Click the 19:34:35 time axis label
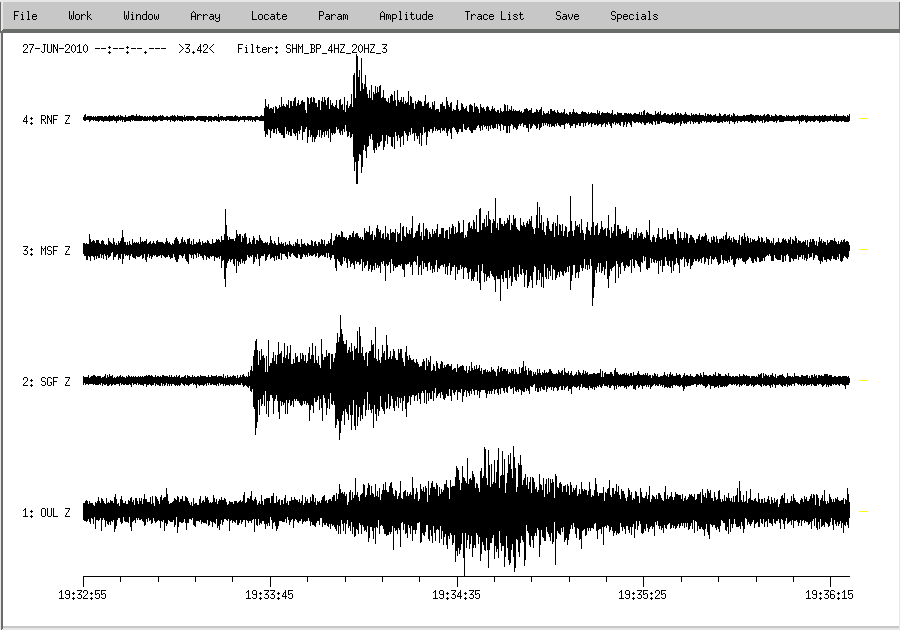The width and height of the screenshot is (900, 630). [457, 594]
